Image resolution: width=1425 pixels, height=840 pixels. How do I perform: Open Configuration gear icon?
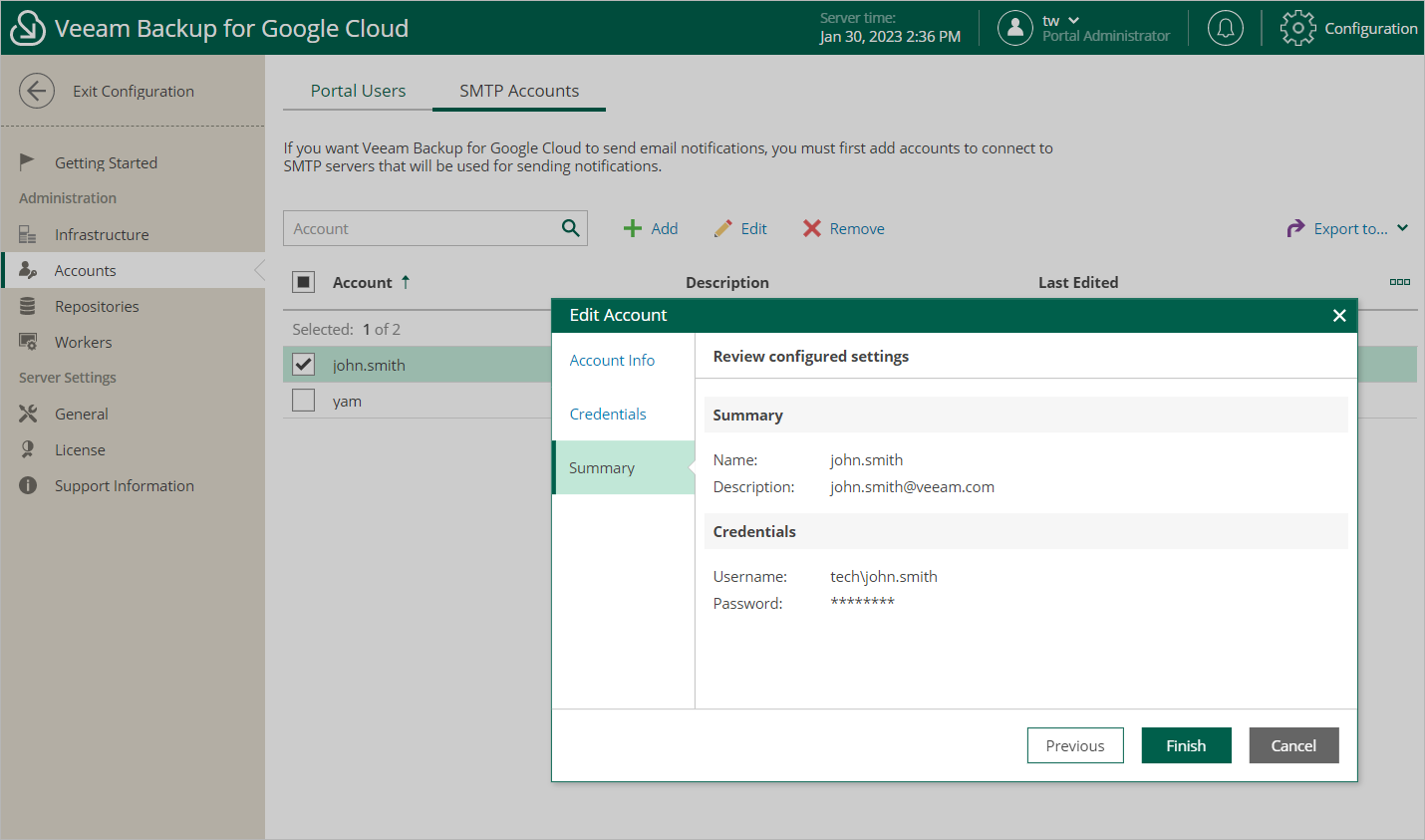coord(1297,28)
